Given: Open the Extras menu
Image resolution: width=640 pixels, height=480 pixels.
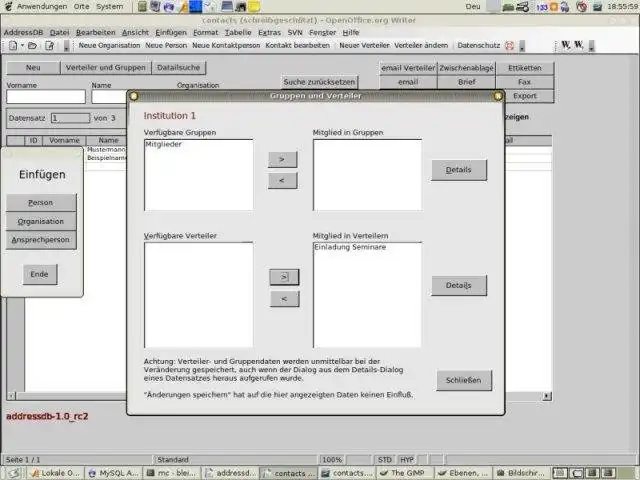Looking at the screenshot, I should click(269, 32).
